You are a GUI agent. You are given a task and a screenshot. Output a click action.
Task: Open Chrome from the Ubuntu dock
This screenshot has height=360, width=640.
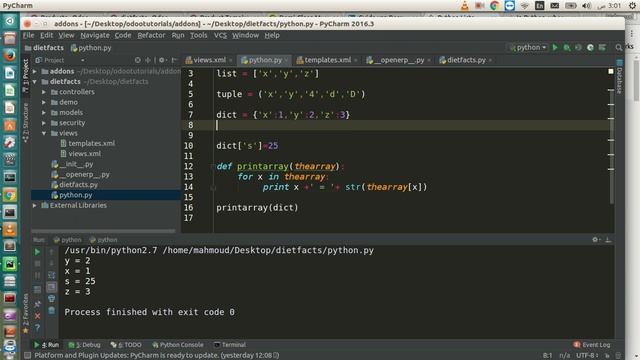[x=10, y=195]
